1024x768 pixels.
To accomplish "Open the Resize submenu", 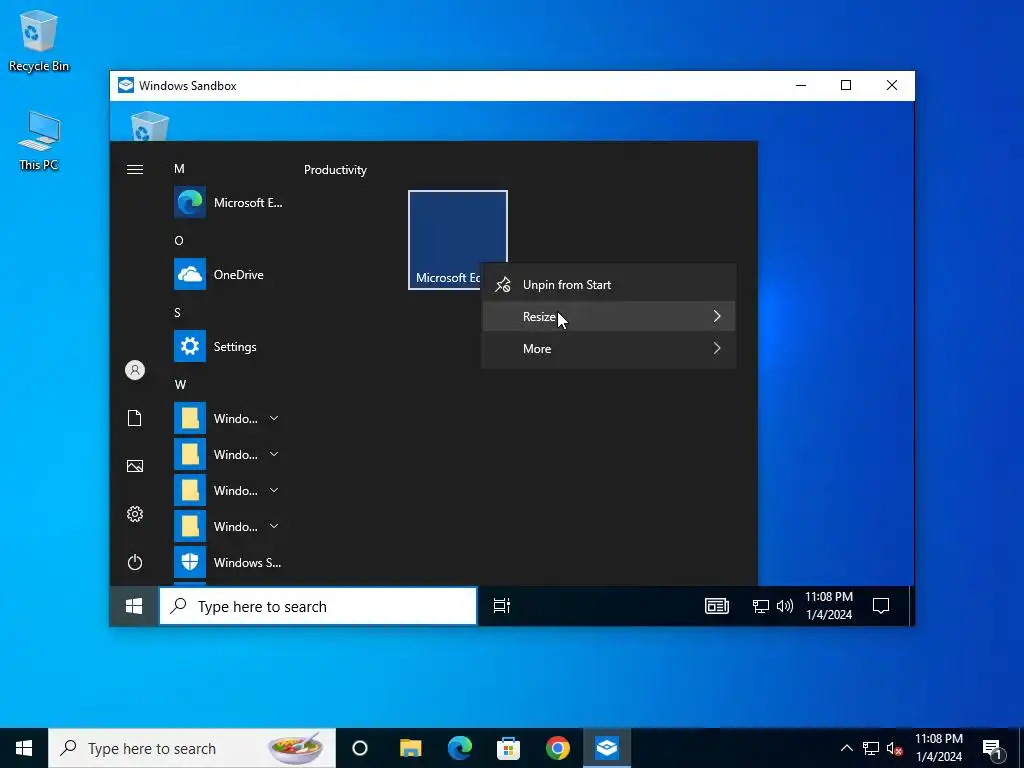I will coord(609,316).
